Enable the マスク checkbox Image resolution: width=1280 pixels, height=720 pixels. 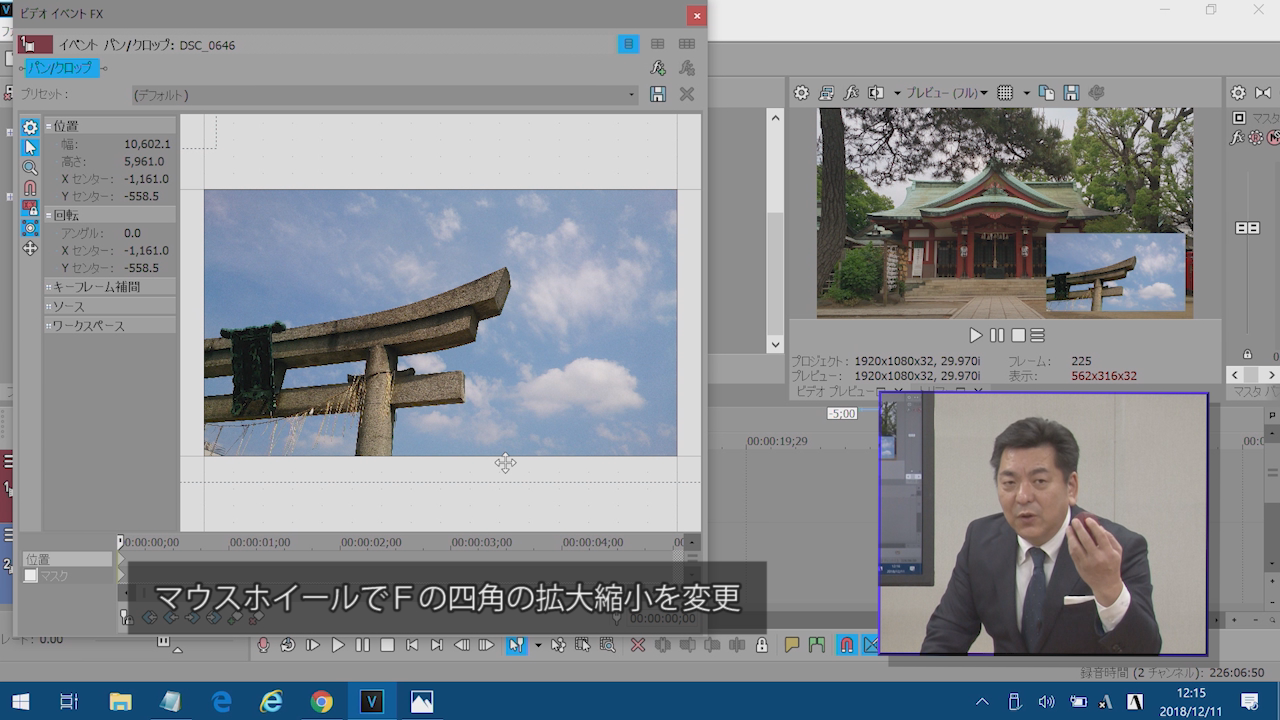(x=31, y=576)
